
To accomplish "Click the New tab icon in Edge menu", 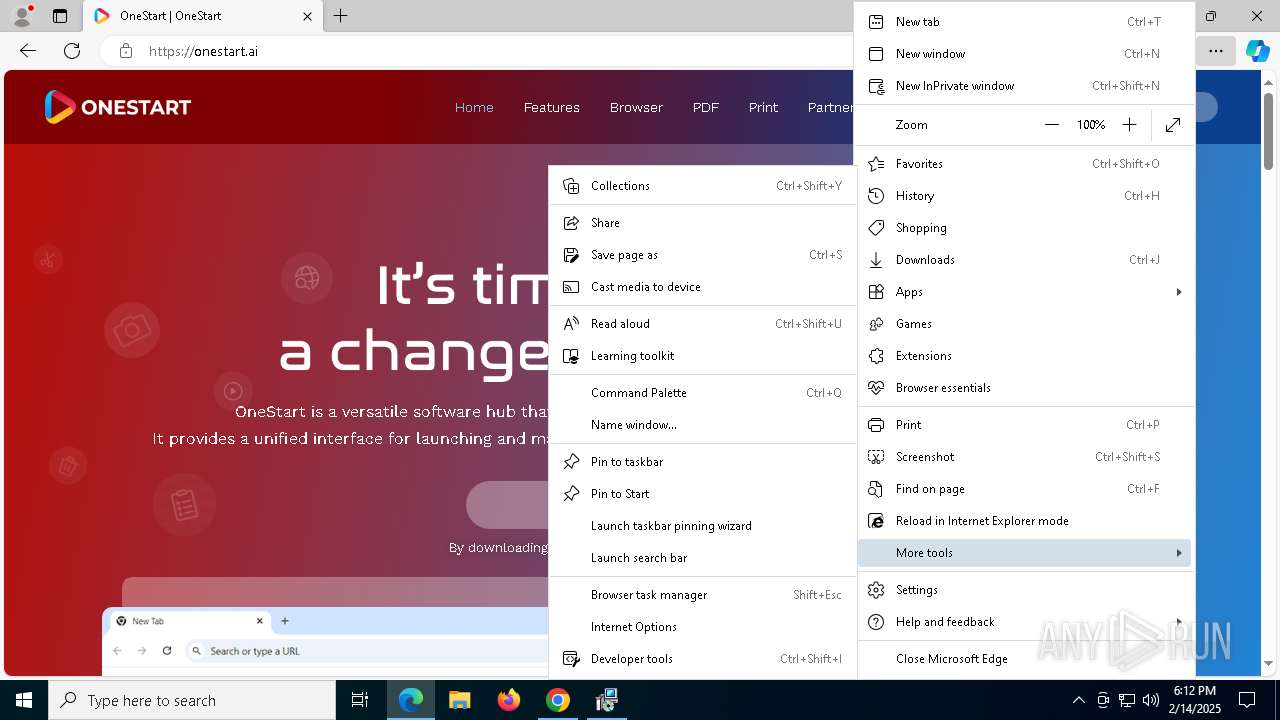I will [x=876, y=22].
